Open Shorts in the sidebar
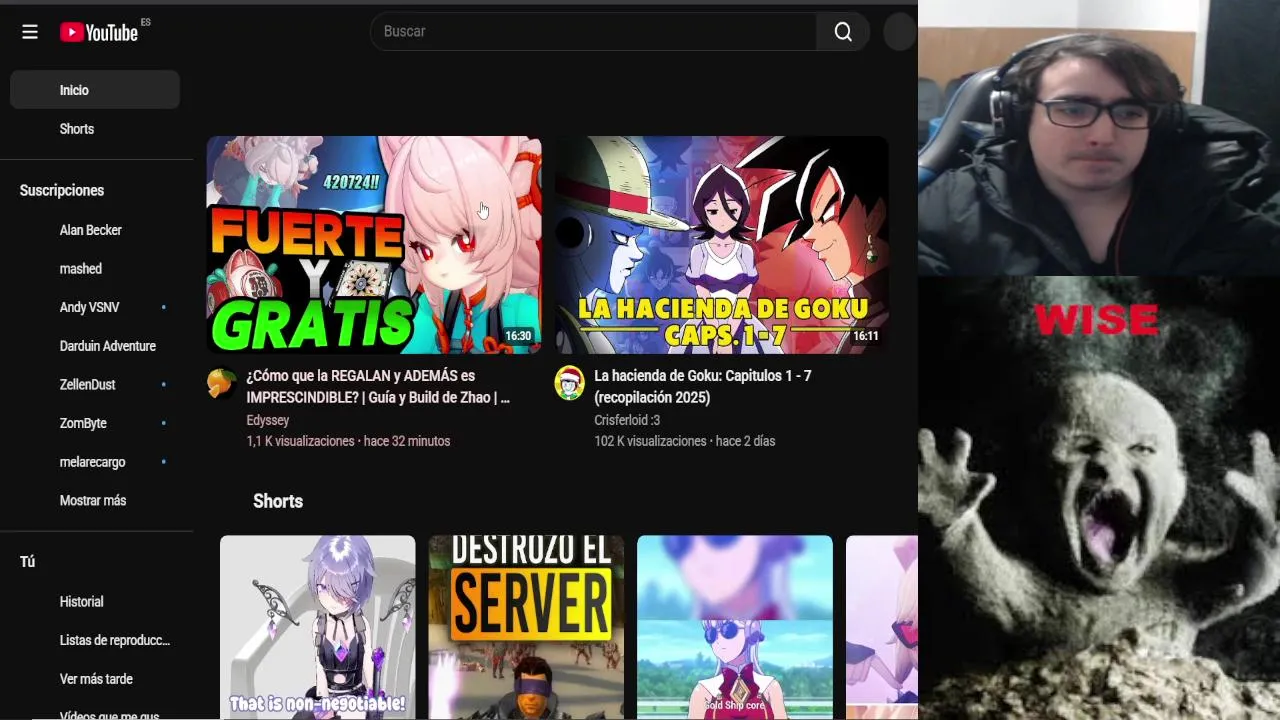 point(95,129)
